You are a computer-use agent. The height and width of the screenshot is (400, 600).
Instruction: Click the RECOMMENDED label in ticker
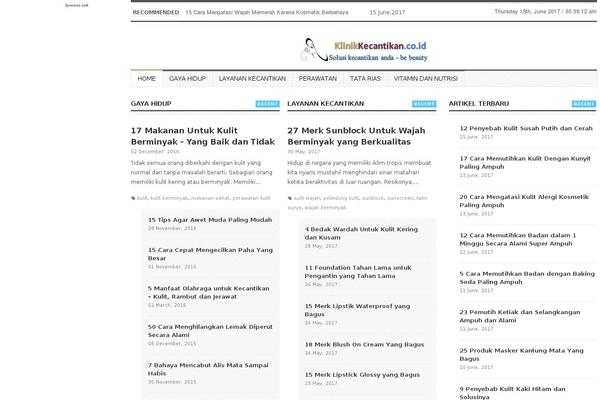156,12
